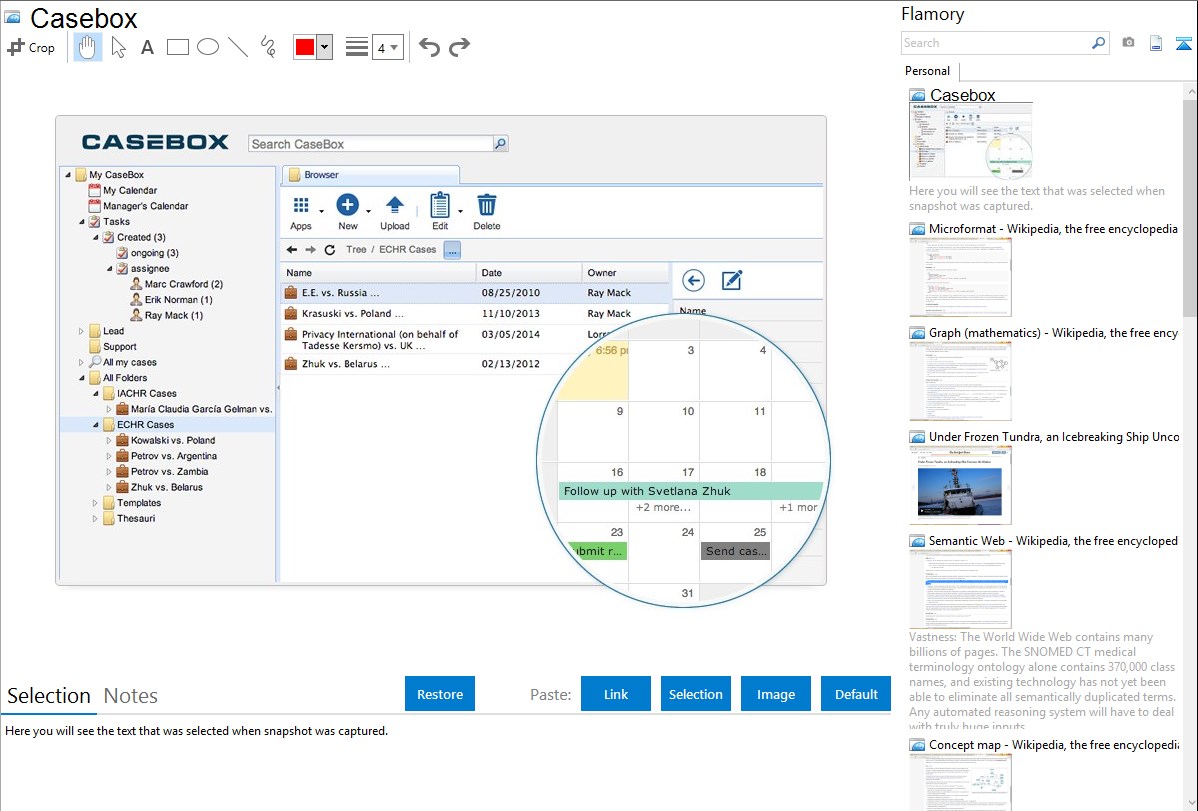Click the Restore button

440,694
